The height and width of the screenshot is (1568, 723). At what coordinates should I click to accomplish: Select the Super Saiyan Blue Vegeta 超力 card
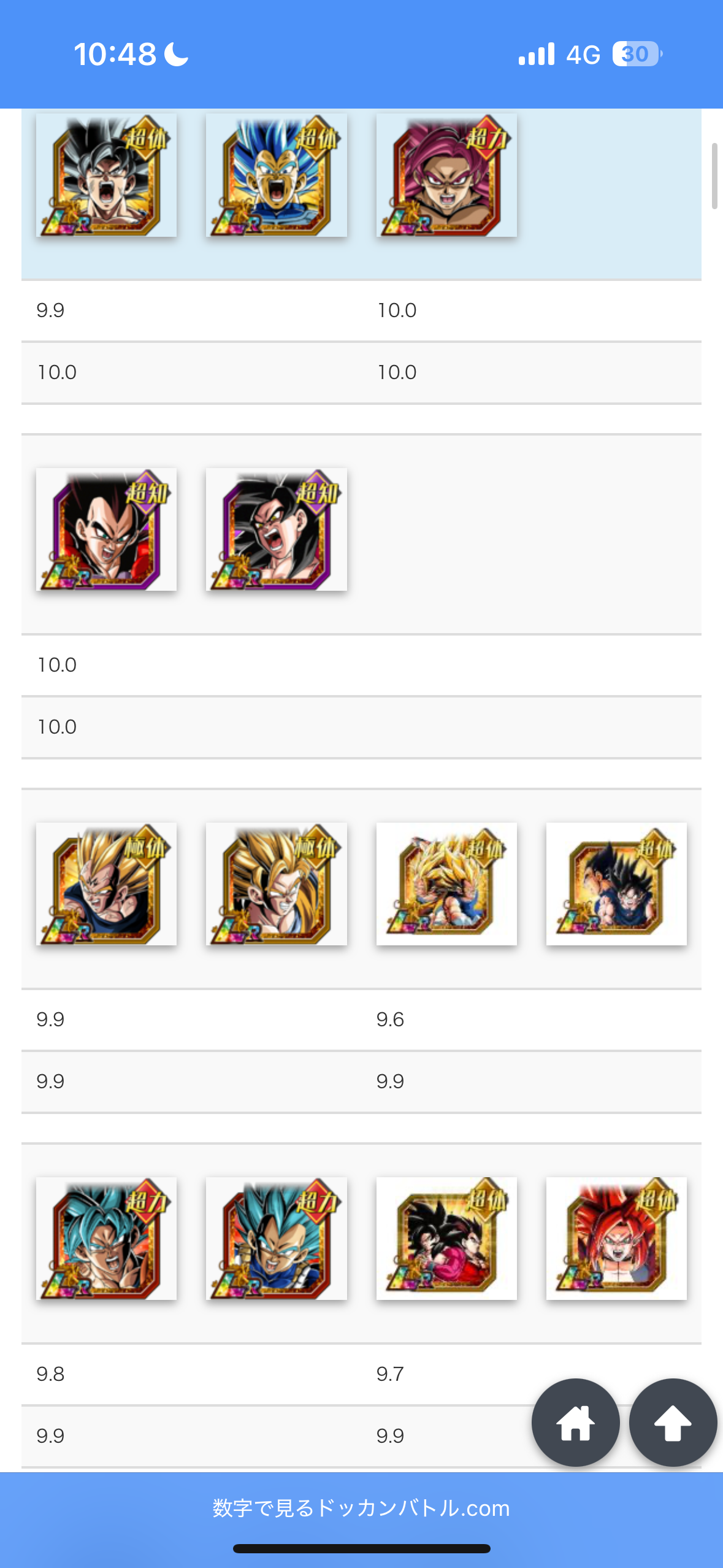coord(277,1239)
